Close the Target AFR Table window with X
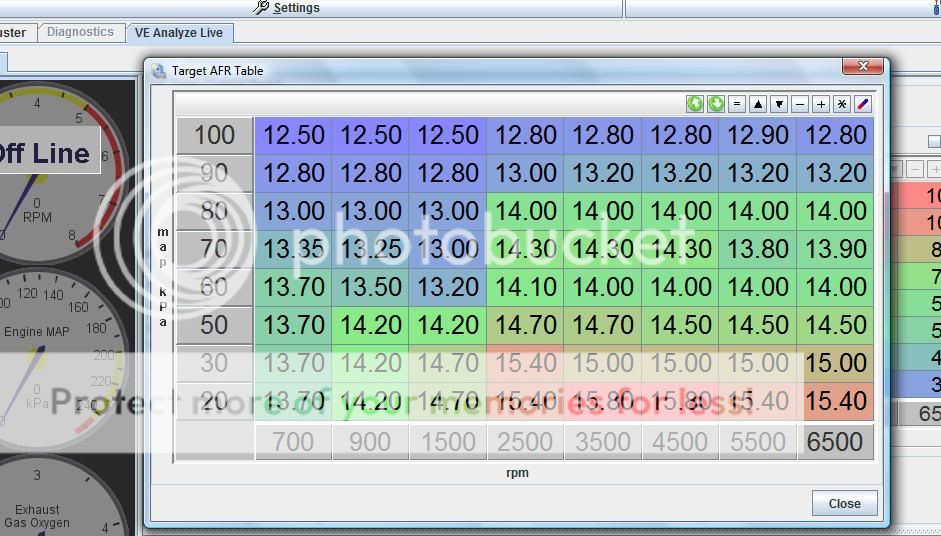This screenshot has width=941, height=536. point(863,66)
